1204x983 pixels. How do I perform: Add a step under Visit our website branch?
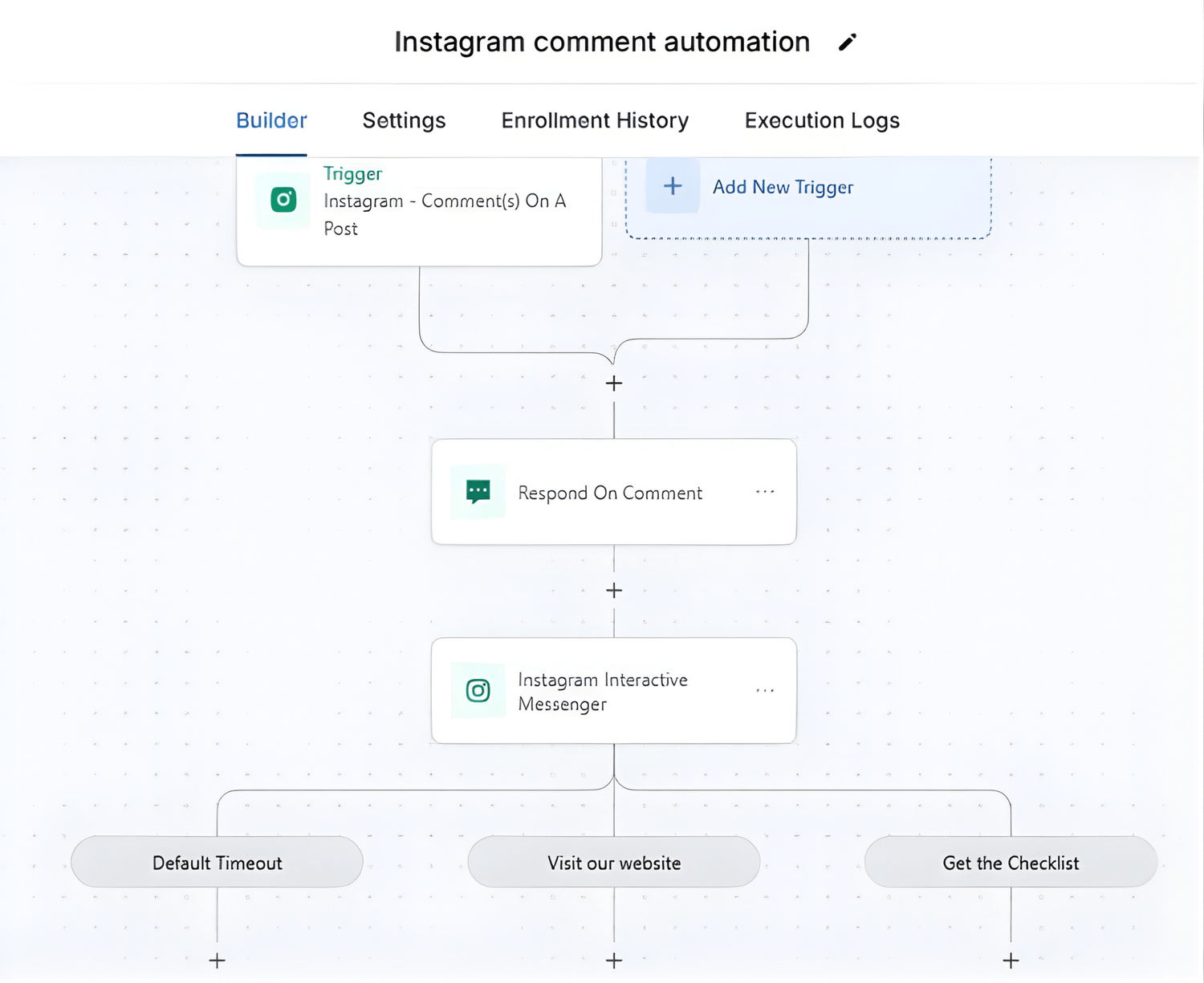[x=614, y=961]
